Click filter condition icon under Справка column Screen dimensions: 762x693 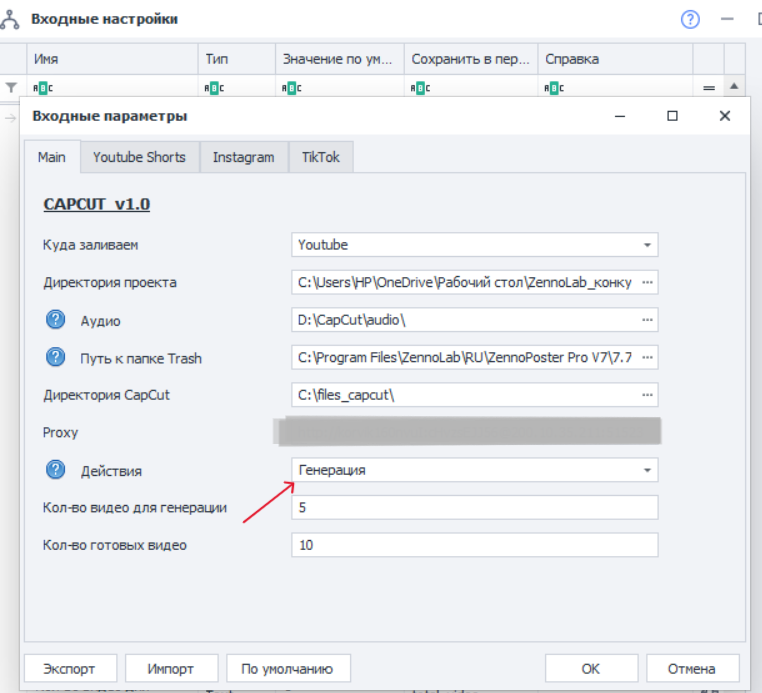(554, 88)
